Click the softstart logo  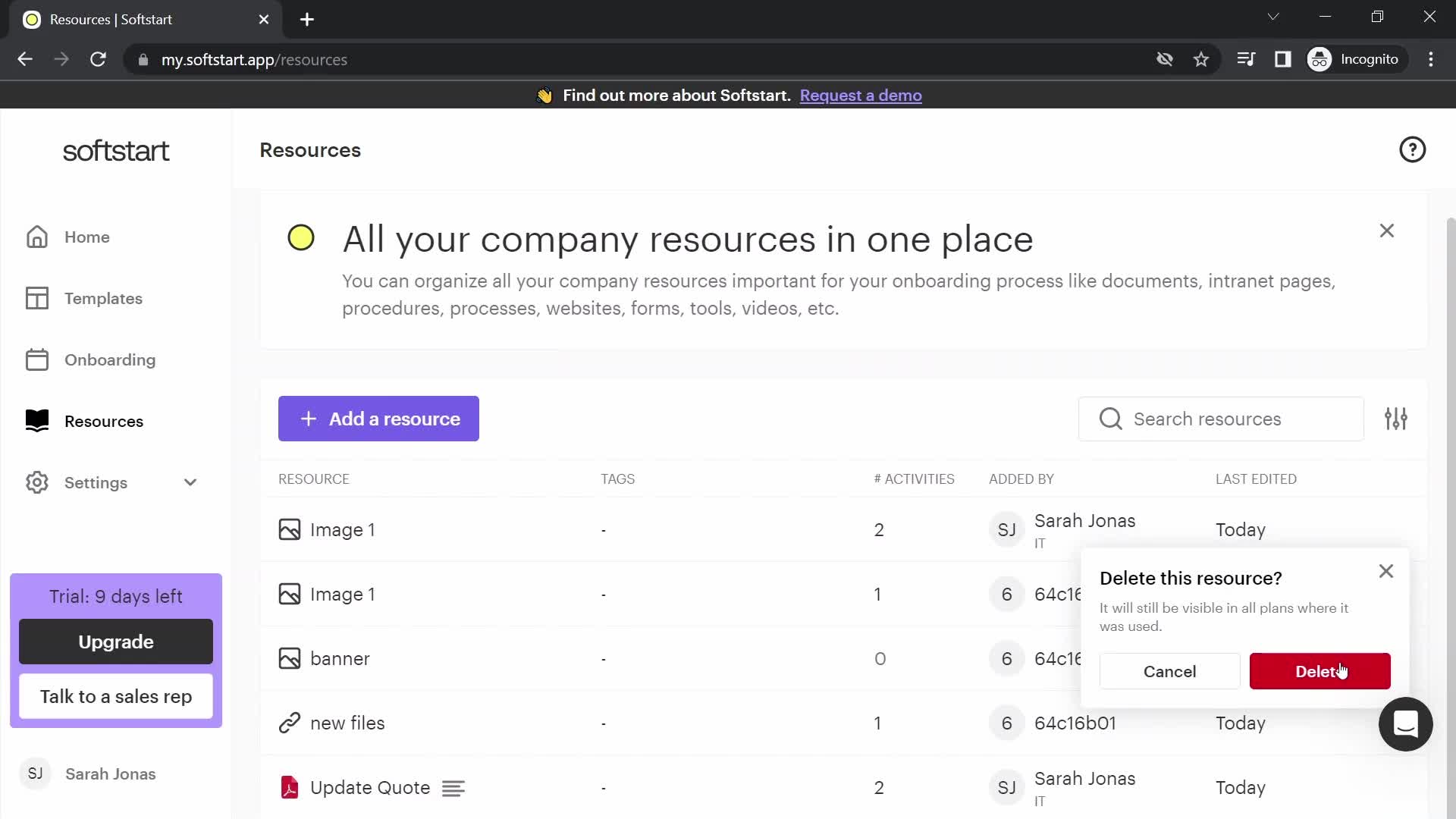[x=116, y=151]
